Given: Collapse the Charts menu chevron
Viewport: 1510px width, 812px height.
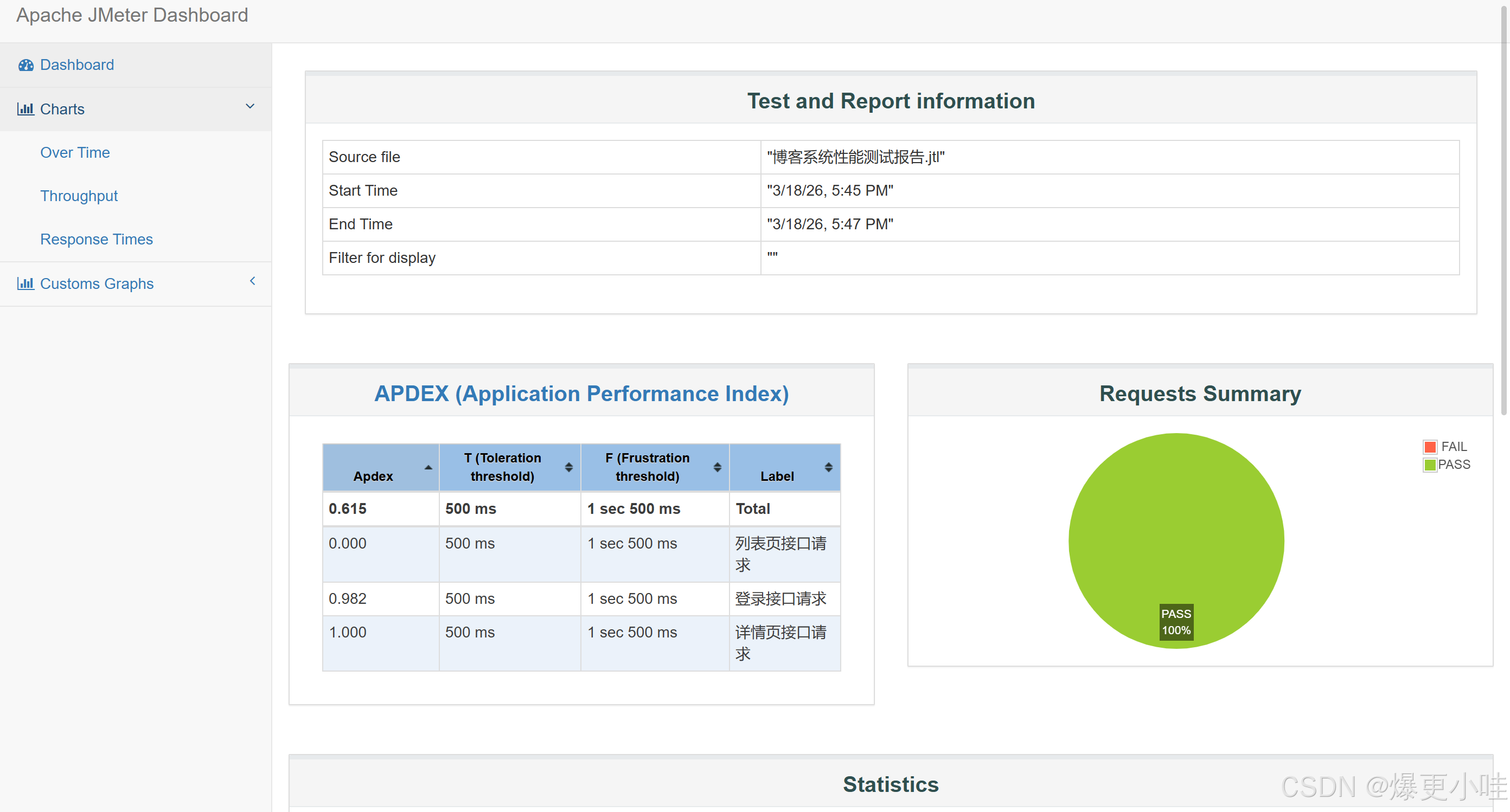Looking at the screenshot, I should click(x=250, y=107).
